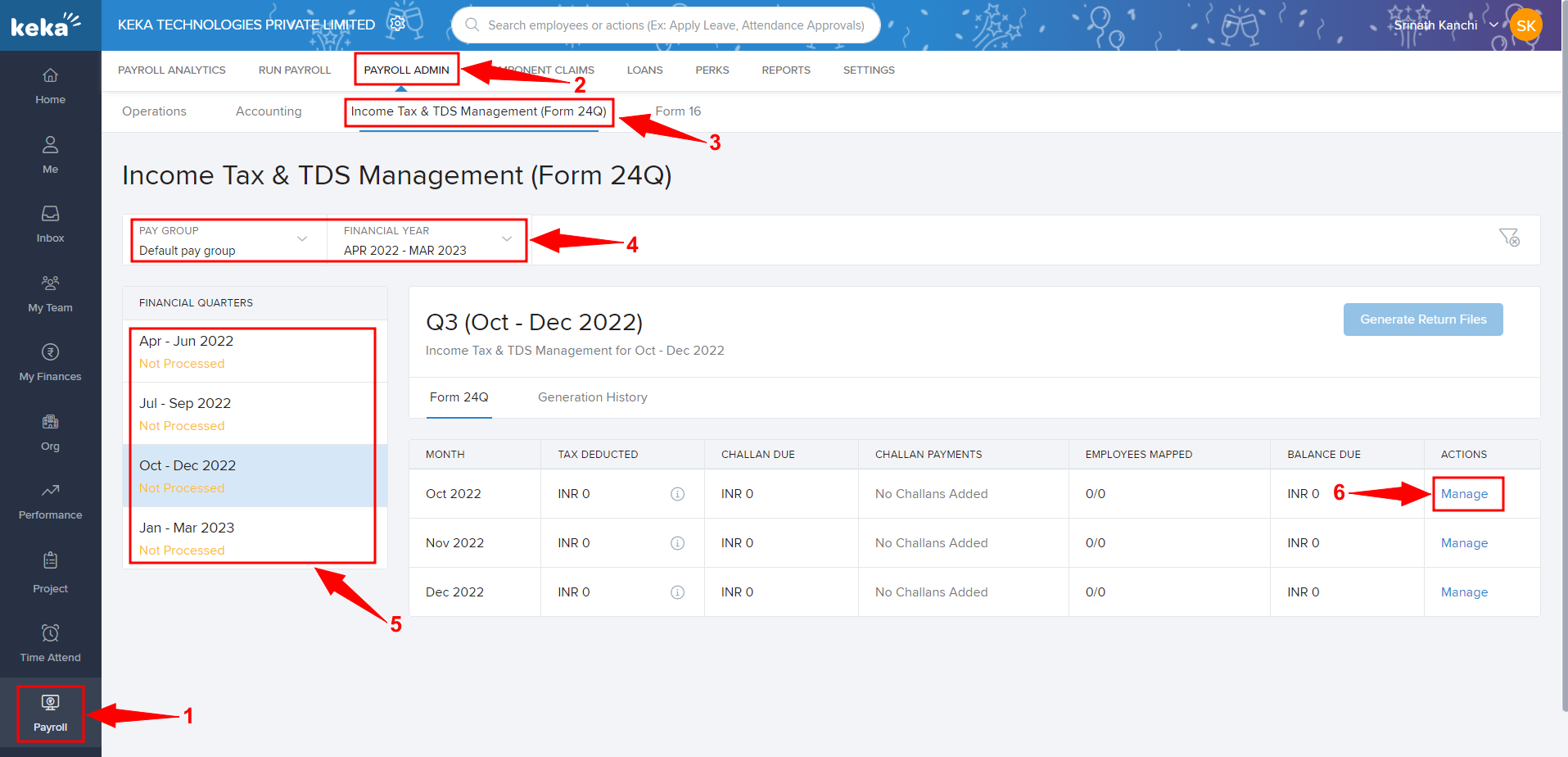The image size is (1568, 757).
Task: Go to Run Payroll menu
Action: pyautogui.click(x=295, y=70)
